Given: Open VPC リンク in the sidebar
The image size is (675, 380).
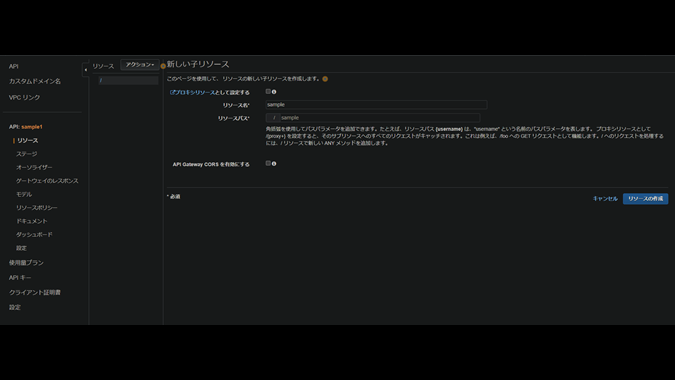Looking at the screenshot, I should pos(25,98).
